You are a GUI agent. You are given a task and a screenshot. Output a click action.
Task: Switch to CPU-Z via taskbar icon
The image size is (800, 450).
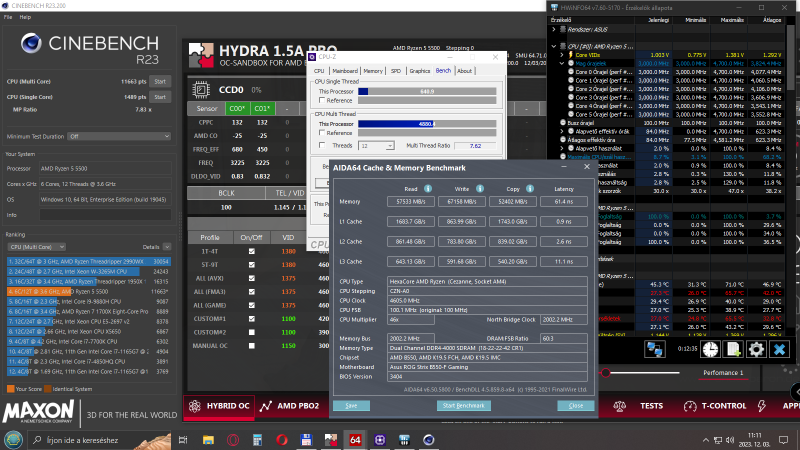(x=380, y=440)
